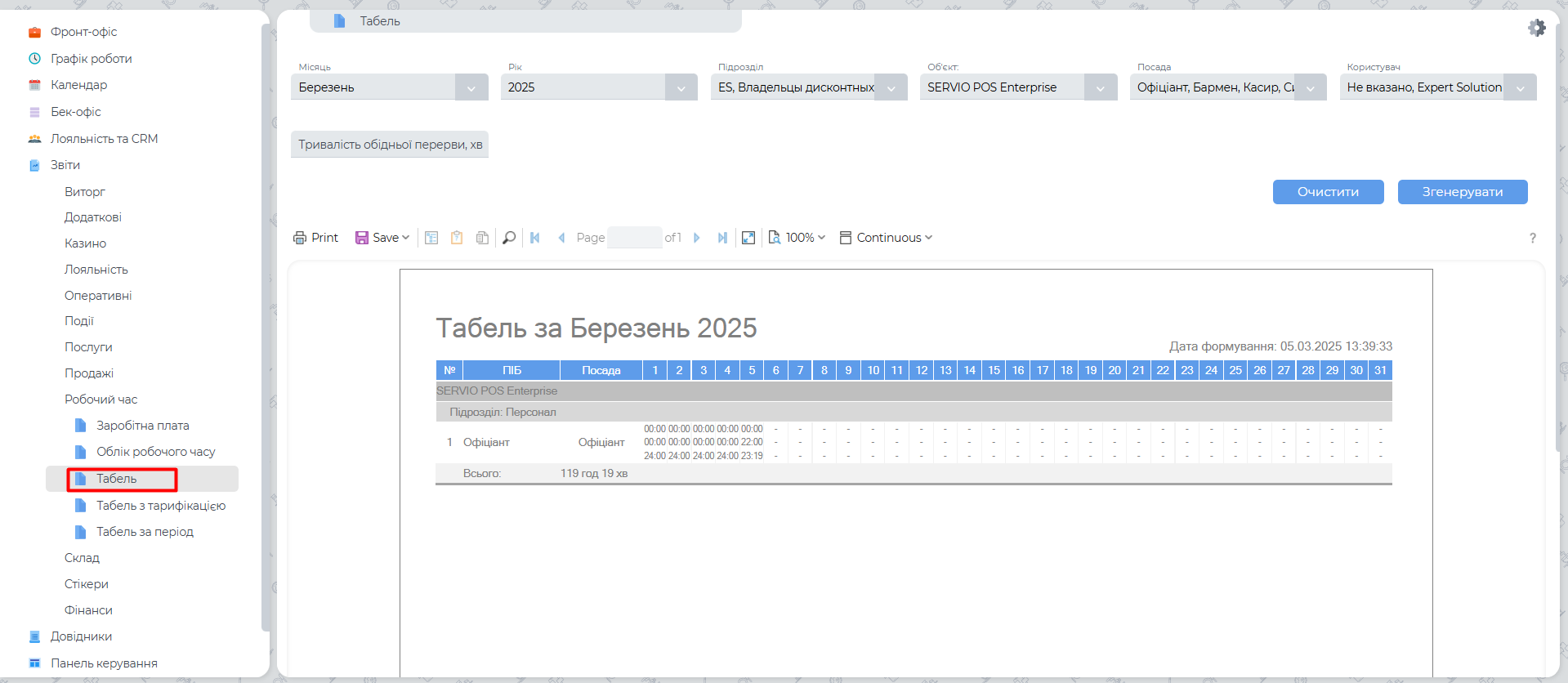Screen dimensions: 1568x683
Task: Open settings gear in top right
Action: click(1537, 28)
